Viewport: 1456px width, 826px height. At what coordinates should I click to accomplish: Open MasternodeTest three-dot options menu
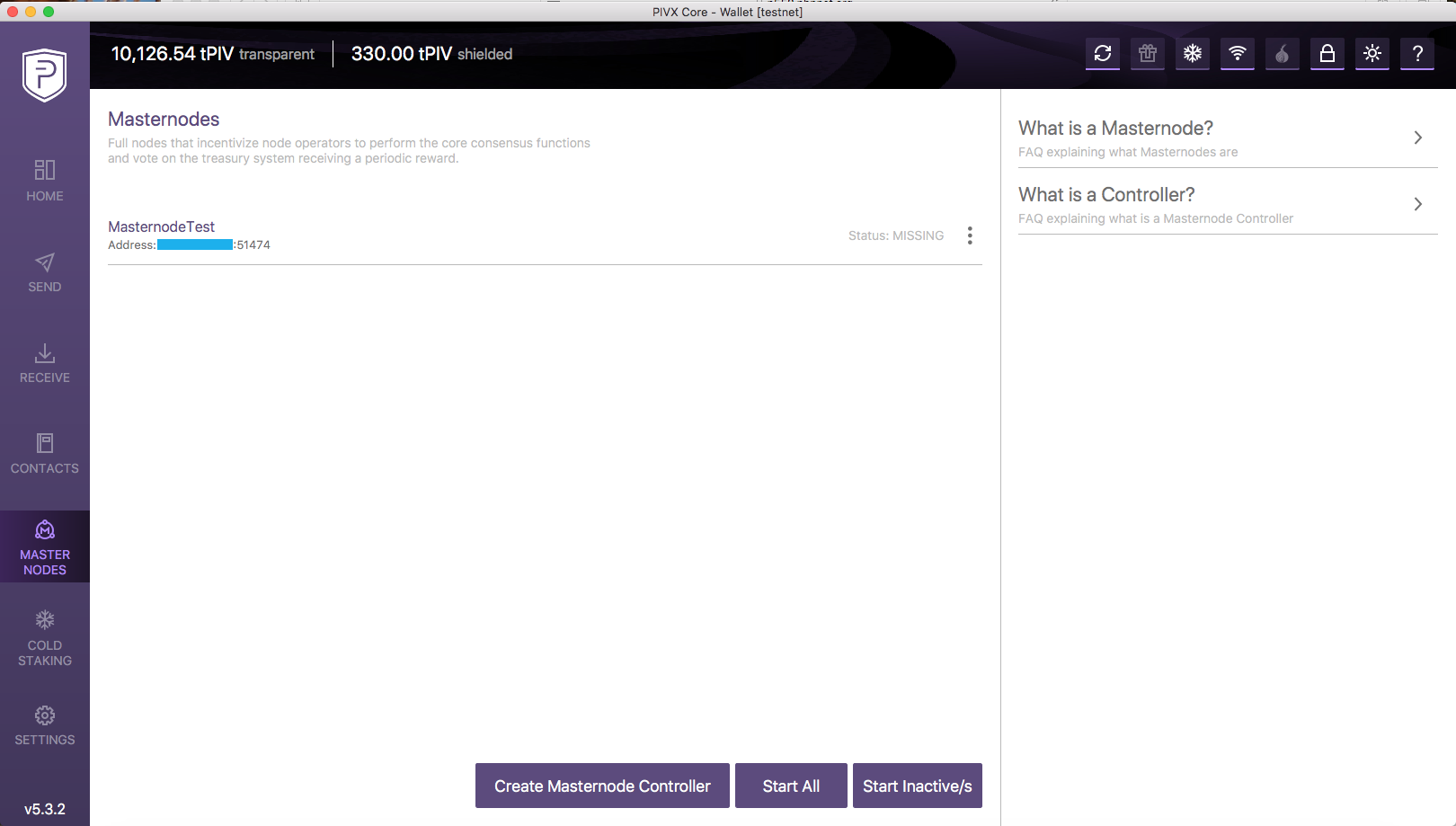point(970,235)
